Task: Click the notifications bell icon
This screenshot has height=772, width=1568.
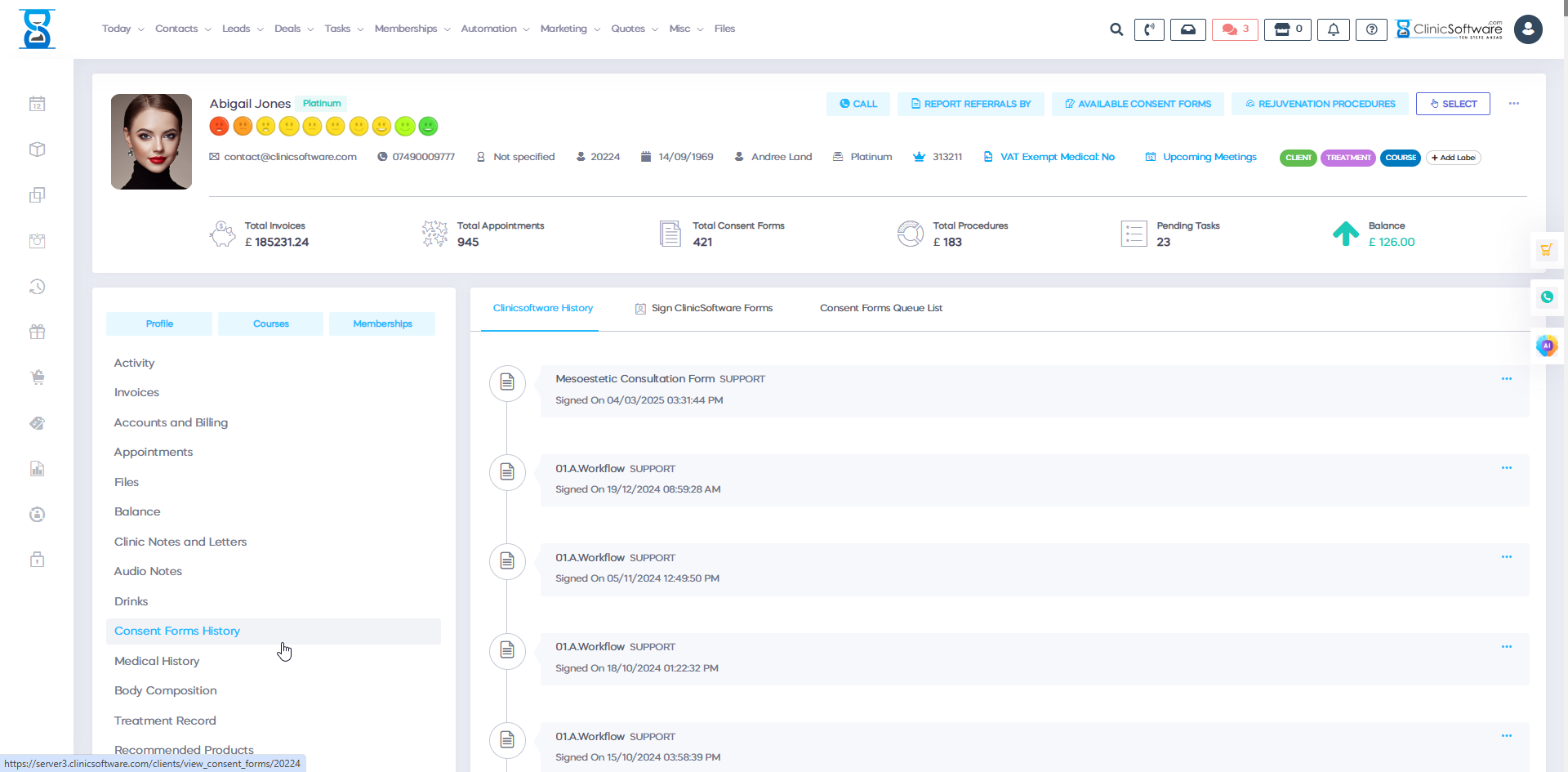Action: tap(1333, 29)
